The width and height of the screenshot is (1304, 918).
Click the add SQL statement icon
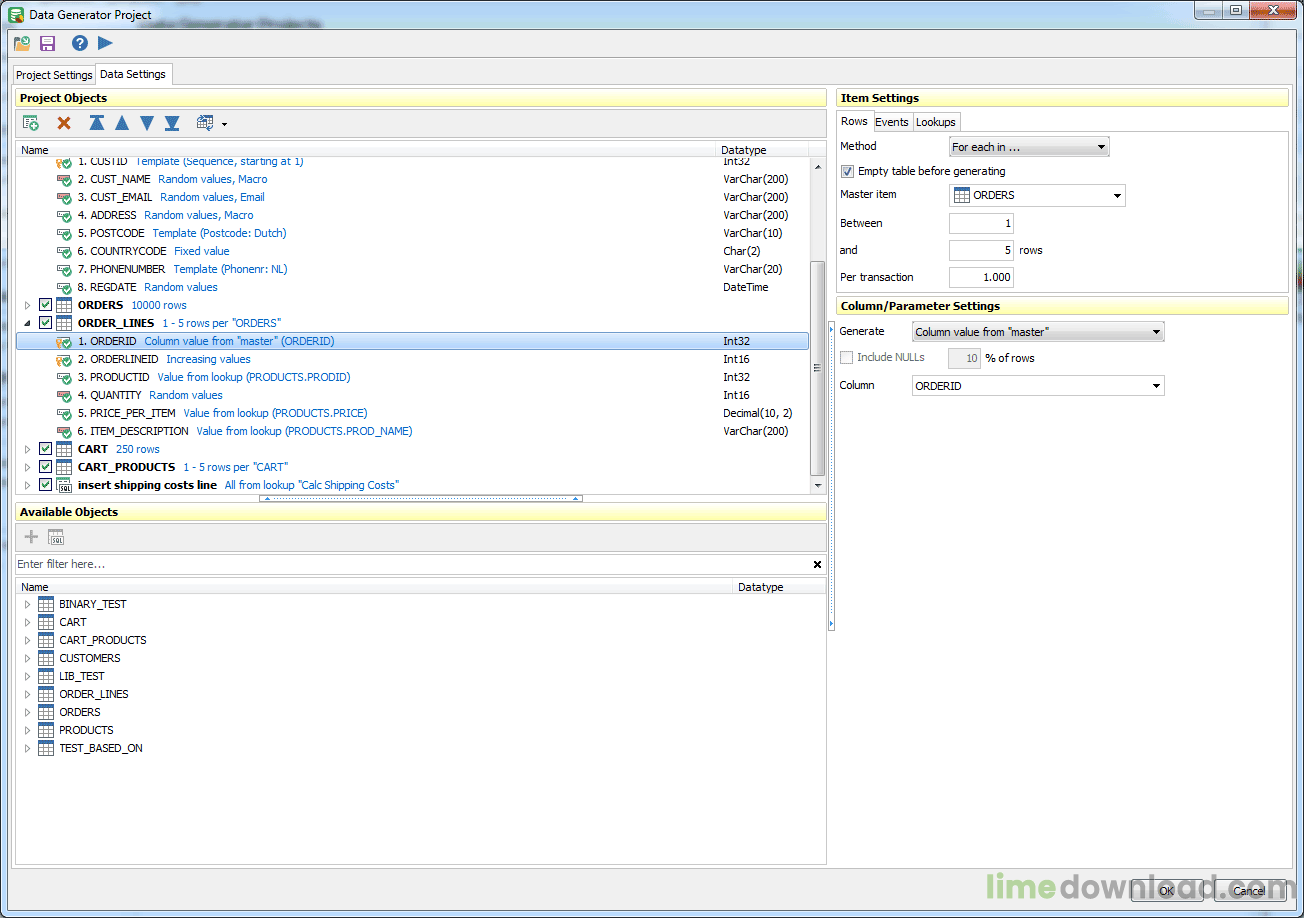click(56, 537)
